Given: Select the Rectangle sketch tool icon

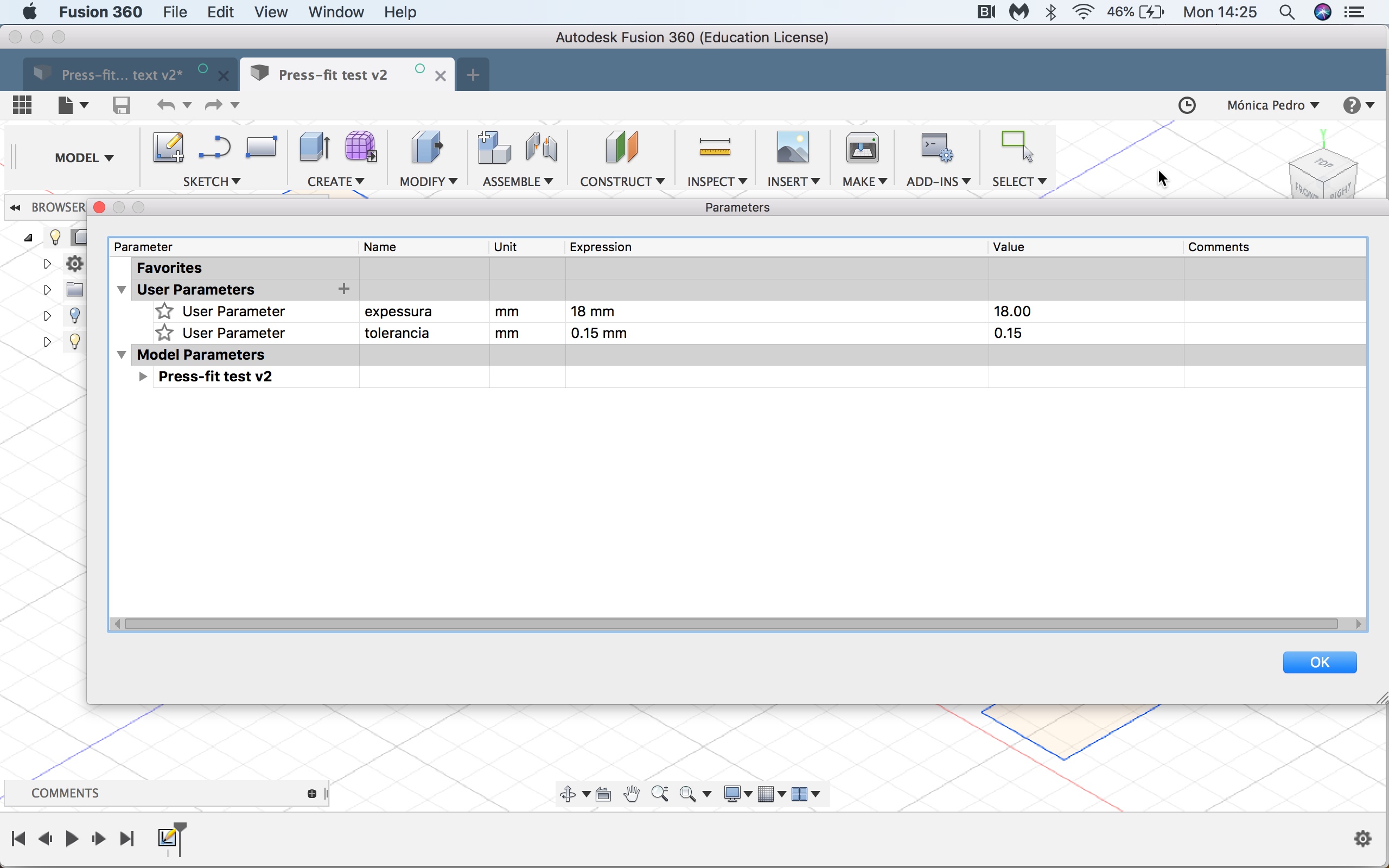Looking at the screenshot, I should (261, 147).
